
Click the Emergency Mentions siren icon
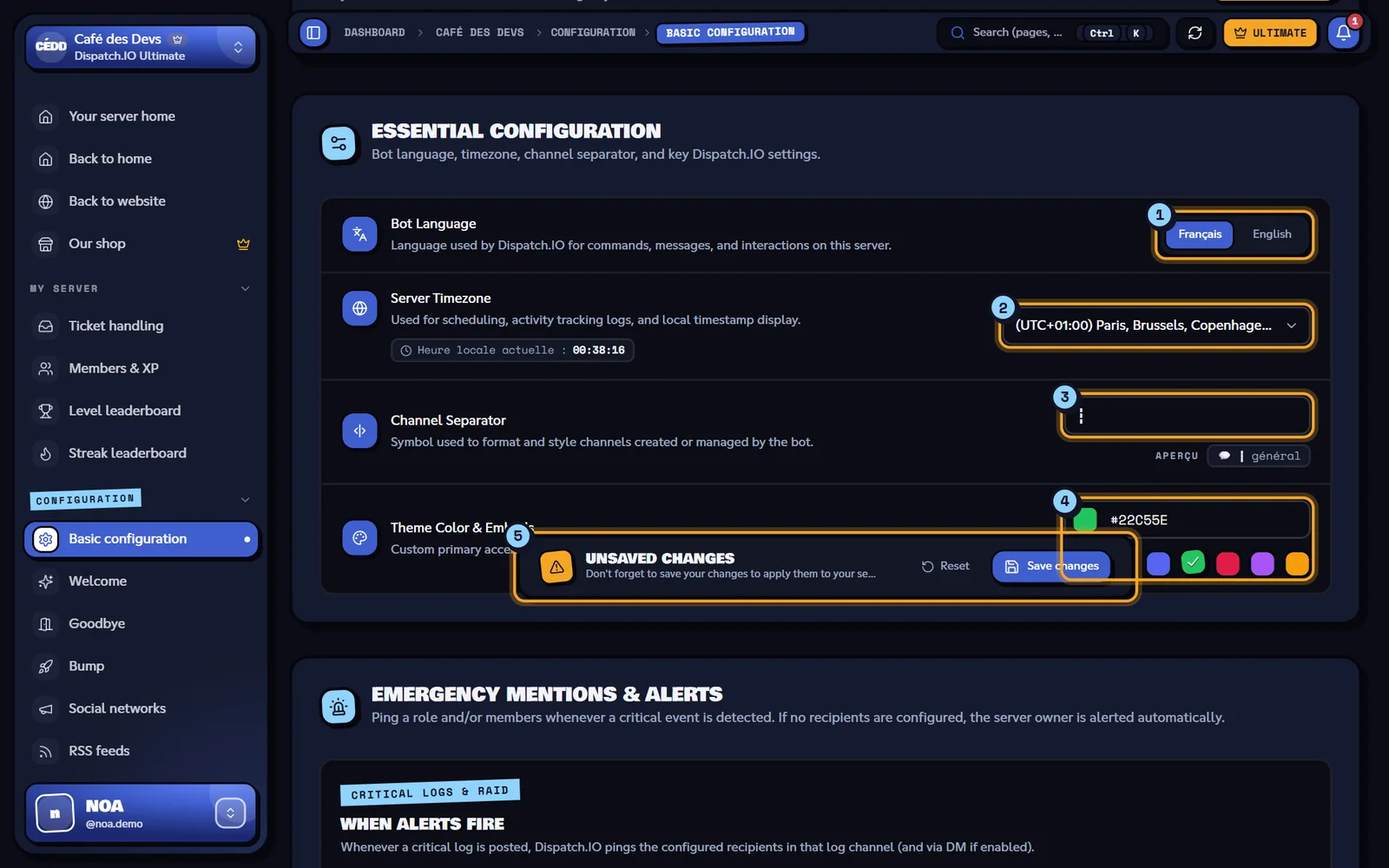[339, 707]
